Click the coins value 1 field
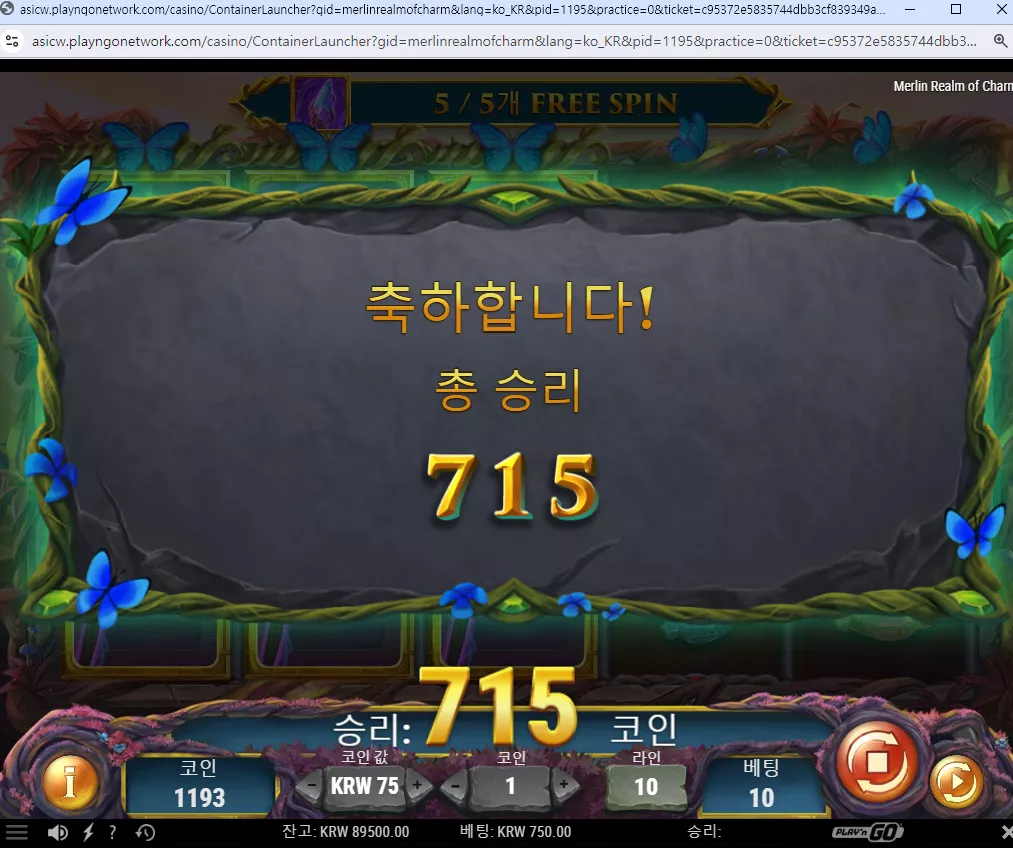The width and height of the screenshot is (1013, 848). coord(510,787)
